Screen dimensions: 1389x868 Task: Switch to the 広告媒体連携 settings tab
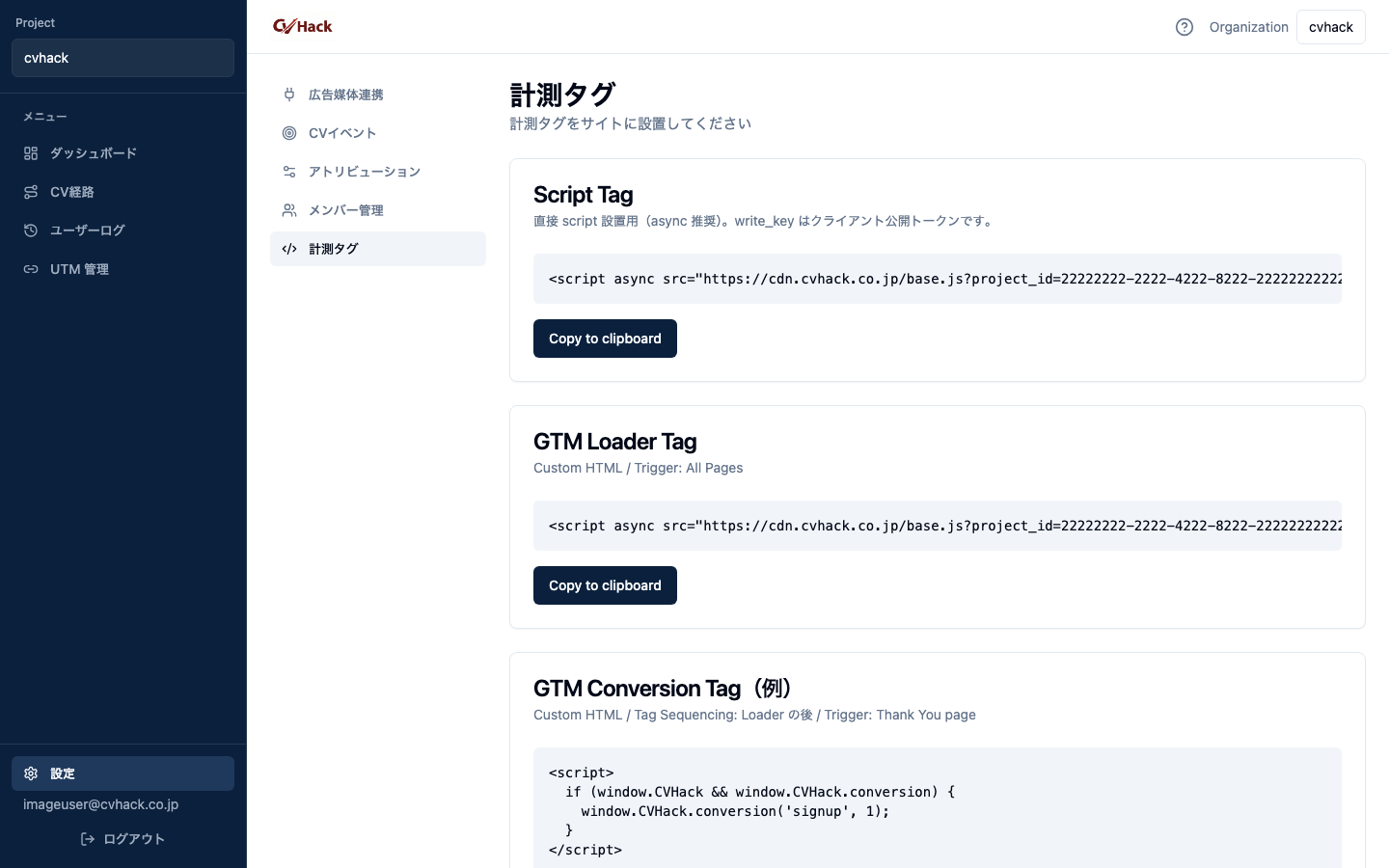(x=378, y=95)
